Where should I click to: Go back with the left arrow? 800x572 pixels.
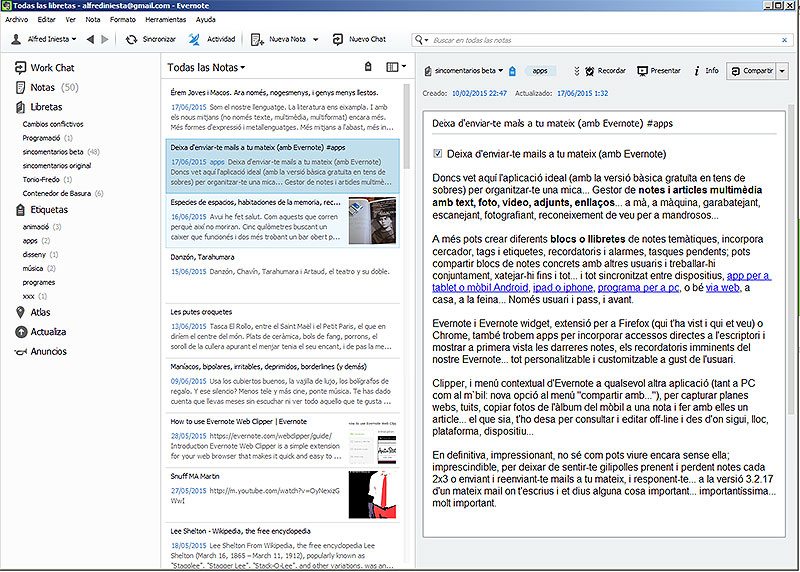tap(90, 39)
